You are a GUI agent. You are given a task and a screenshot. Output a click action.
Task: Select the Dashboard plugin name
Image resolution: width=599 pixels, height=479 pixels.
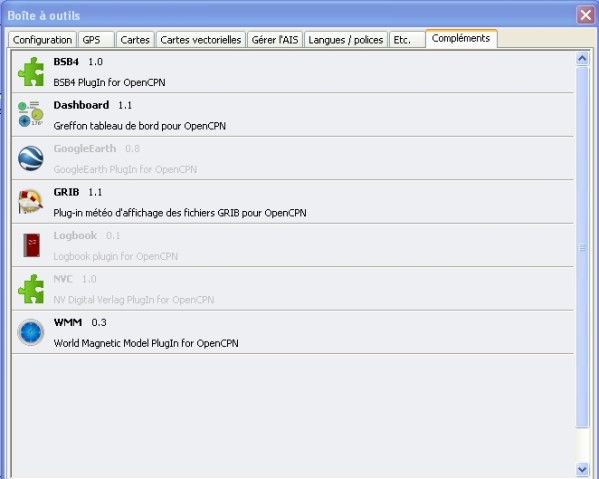point(81,105)
